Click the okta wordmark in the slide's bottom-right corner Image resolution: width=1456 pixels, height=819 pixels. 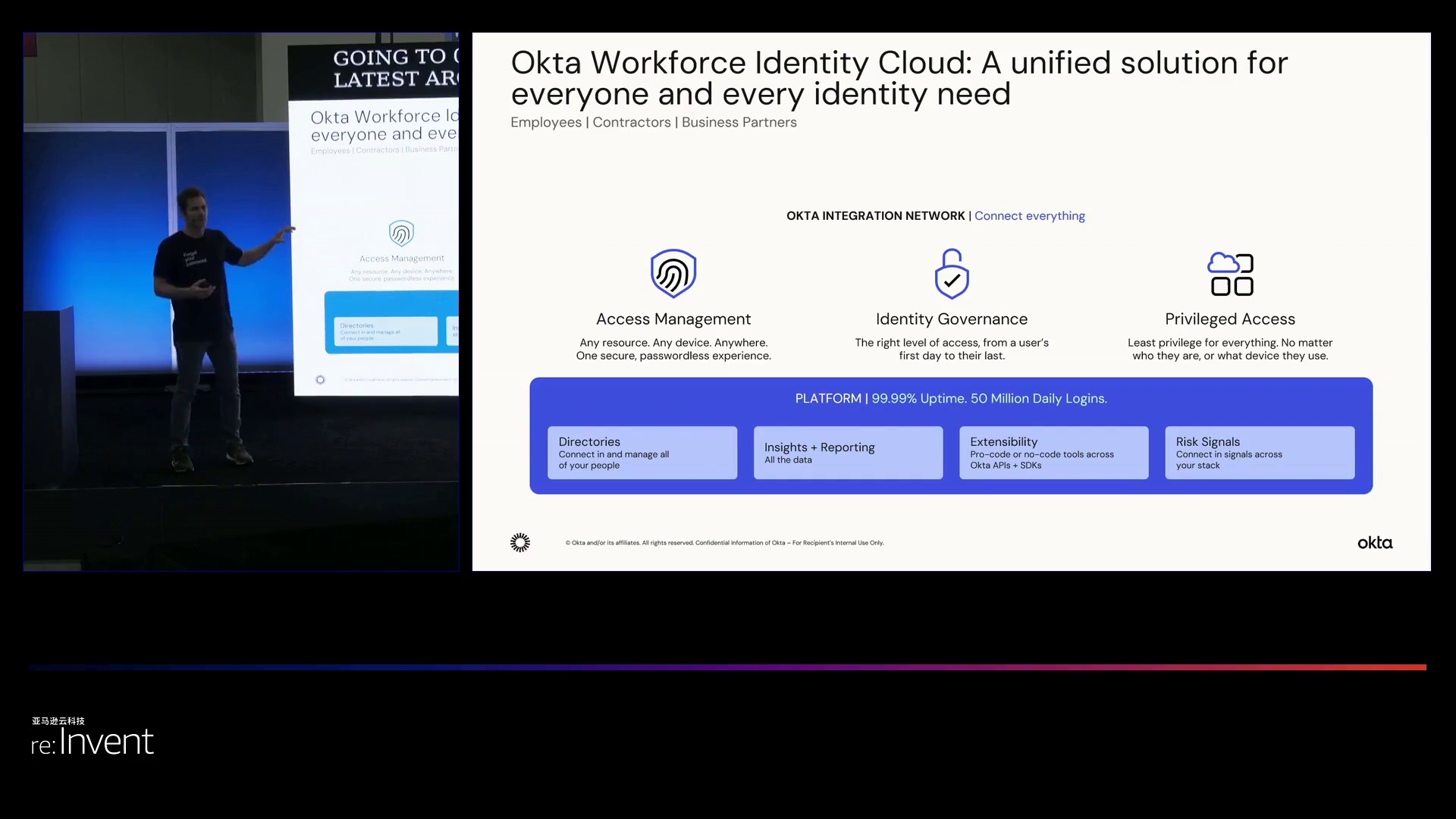[1374, 543]
